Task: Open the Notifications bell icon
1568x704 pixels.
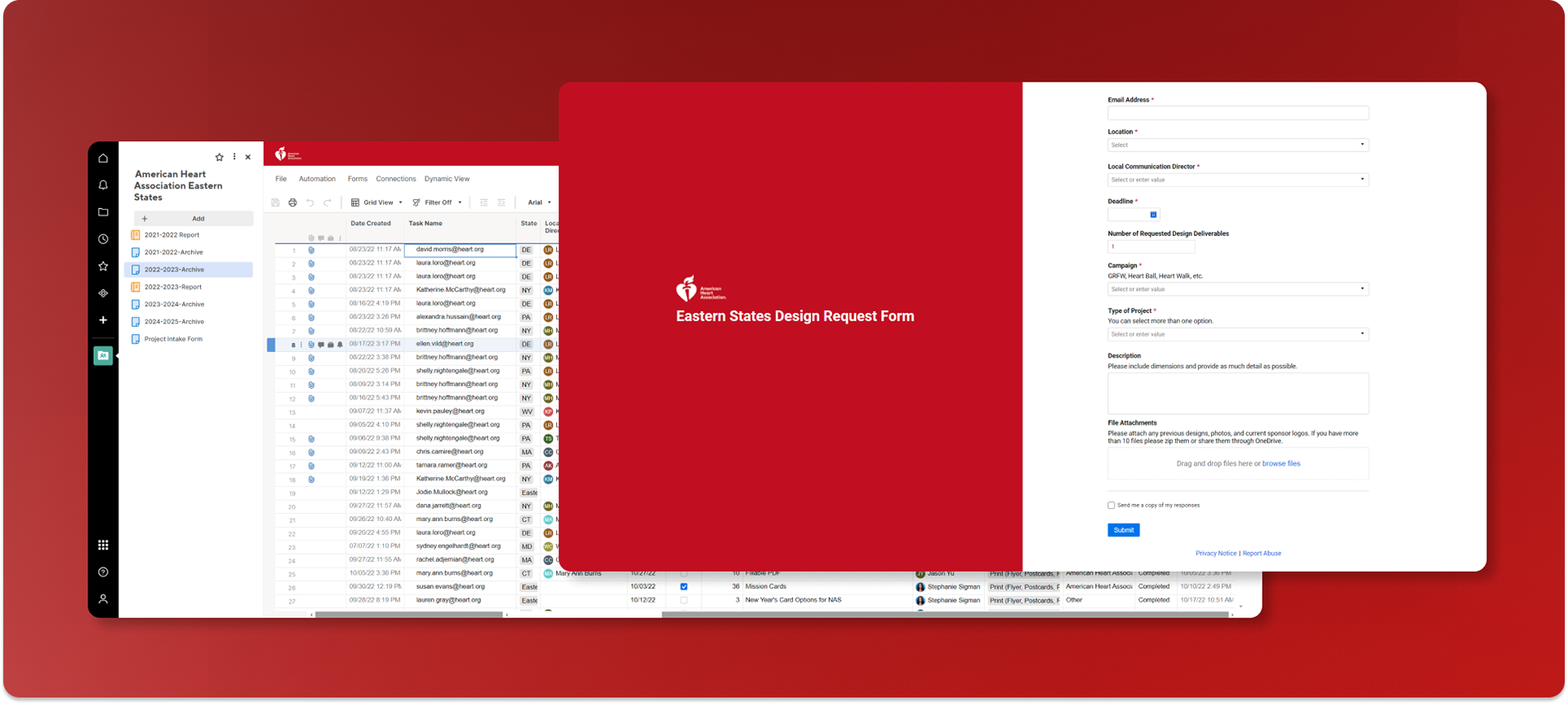Action: pos(103,185)
